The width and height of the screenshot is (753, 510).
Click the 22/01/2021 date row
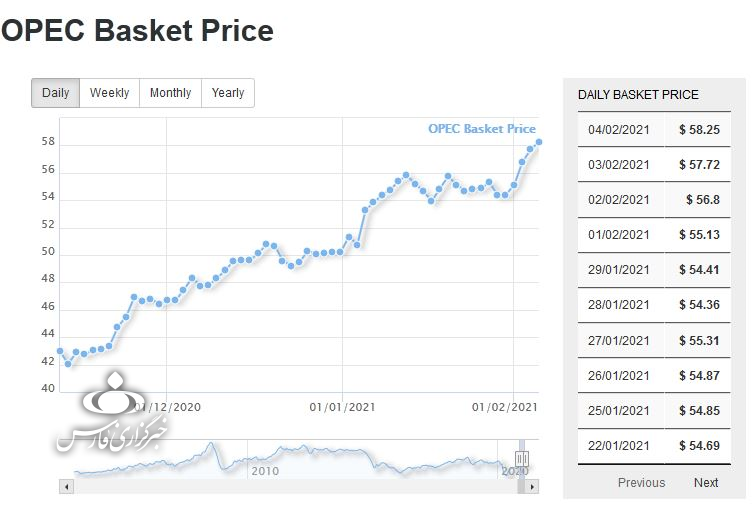[x=619, y=445]
